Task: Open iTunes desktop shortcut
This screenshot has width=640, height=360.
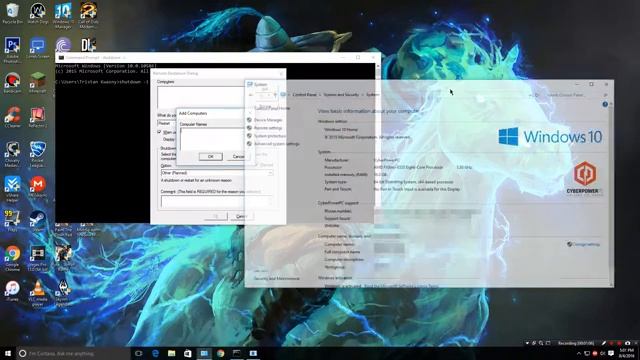Action: (x=12, y=291)
